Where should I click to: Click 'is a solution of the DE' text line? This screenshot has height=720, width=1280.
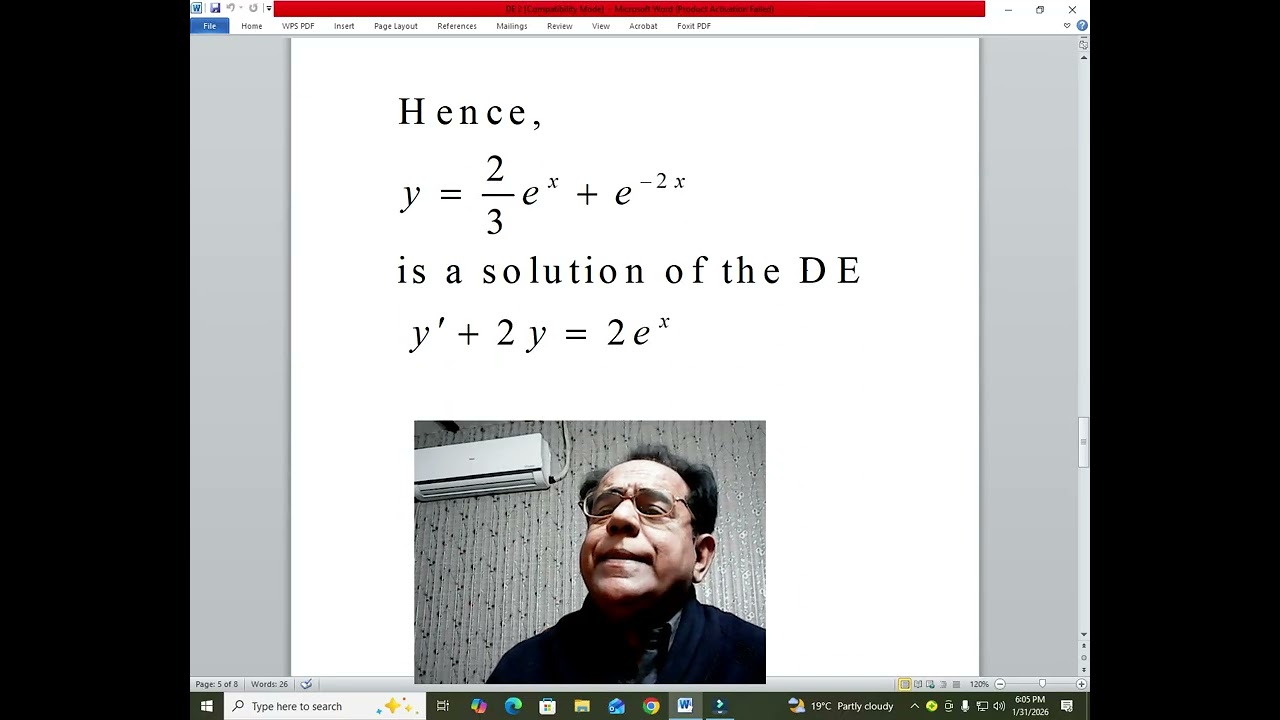pos(629,271)
